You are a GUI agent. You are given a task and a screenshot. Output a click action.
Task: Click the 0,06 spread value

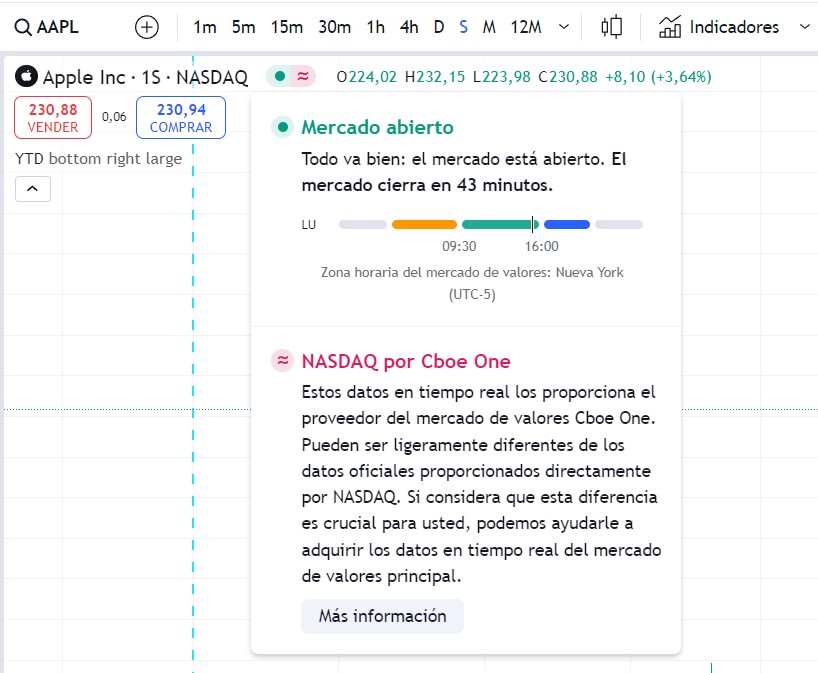[x=114, y=117]
